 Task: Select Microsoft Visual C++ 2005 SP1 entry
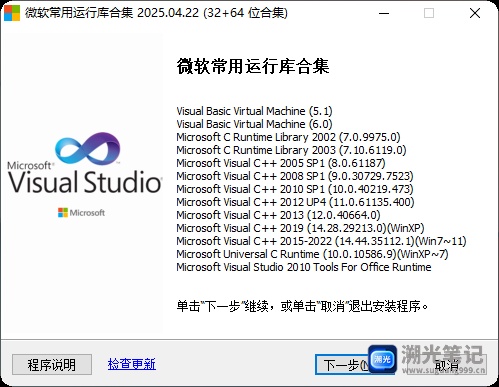(281, 163)
